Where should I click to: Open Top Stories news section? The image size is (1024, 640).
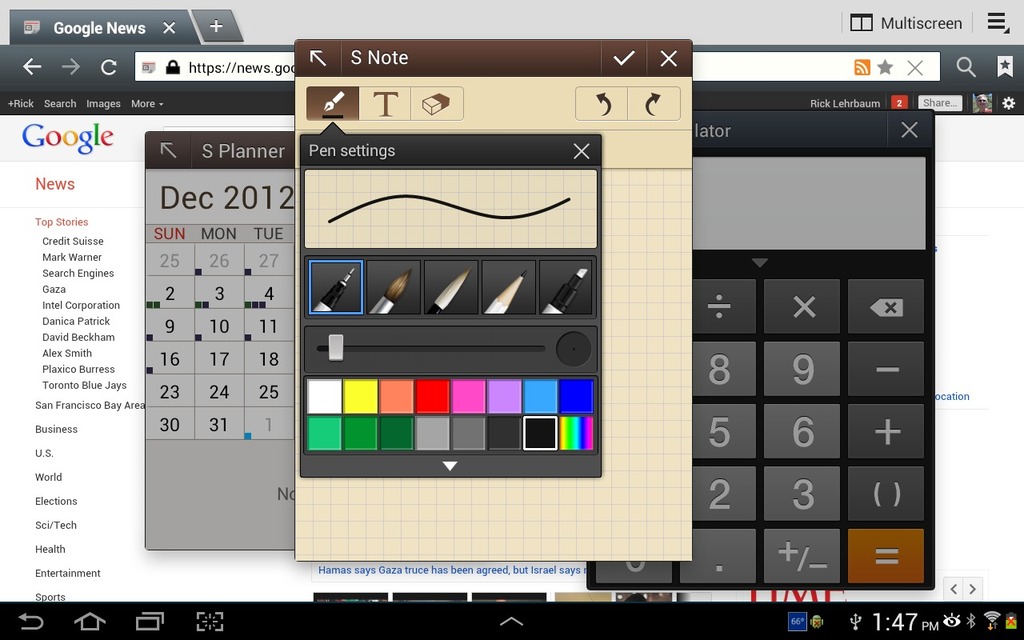tap(61, 222)
